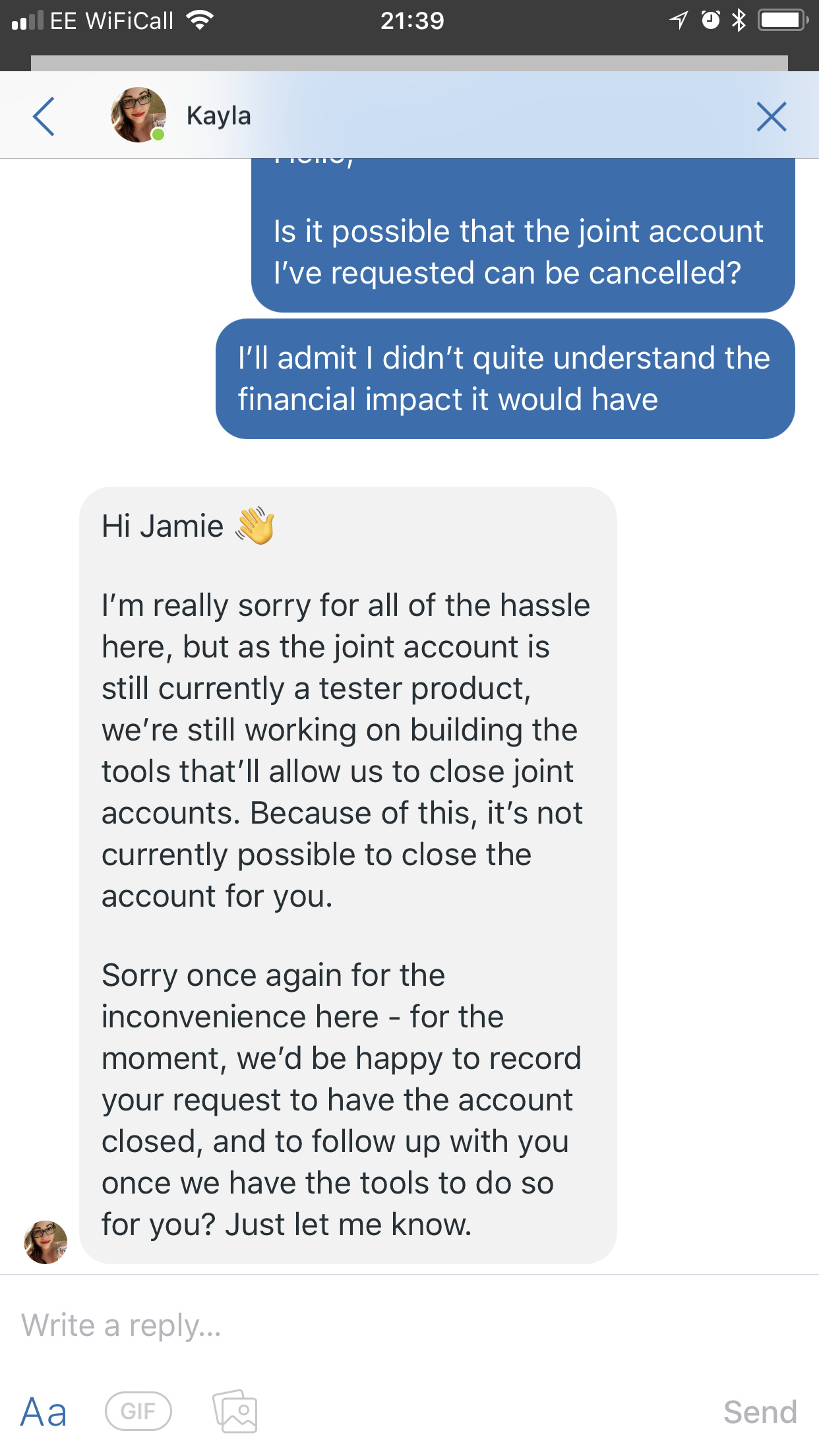
Task: Open the GIF picker
Action: (x=138, y=1411)
